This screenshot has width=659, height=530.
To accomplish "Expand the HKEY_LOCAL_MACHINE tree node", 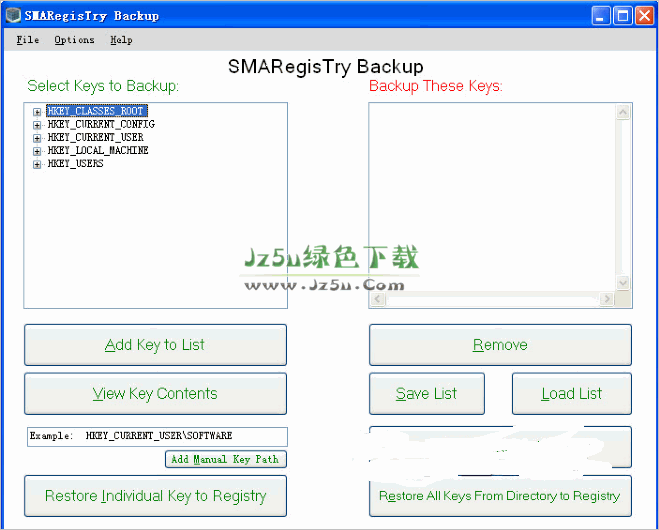I will (37, 151).
